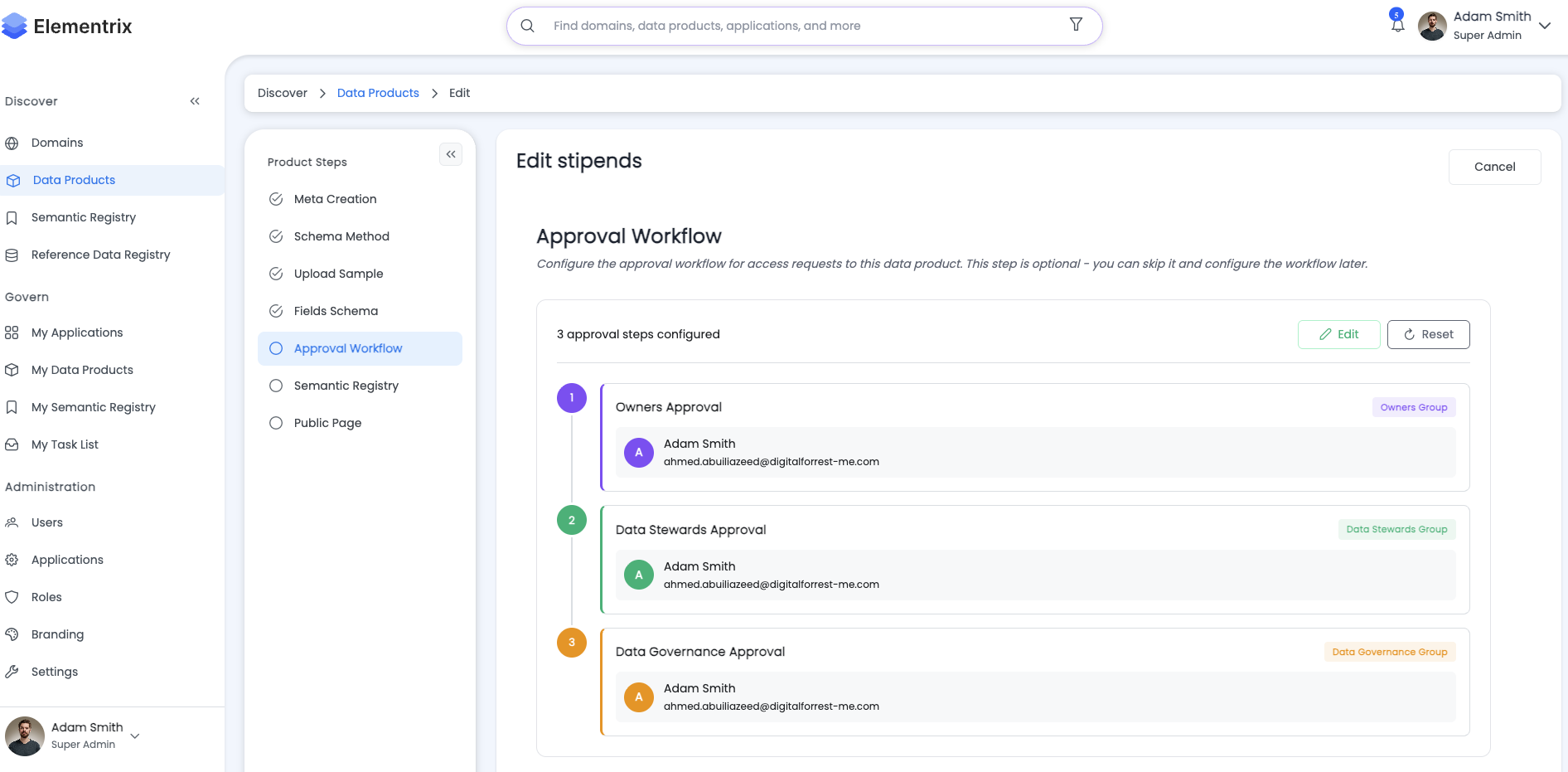Select the Public Page step radio circle
The height and width of the screenshot is (772, 1568).
275,423
